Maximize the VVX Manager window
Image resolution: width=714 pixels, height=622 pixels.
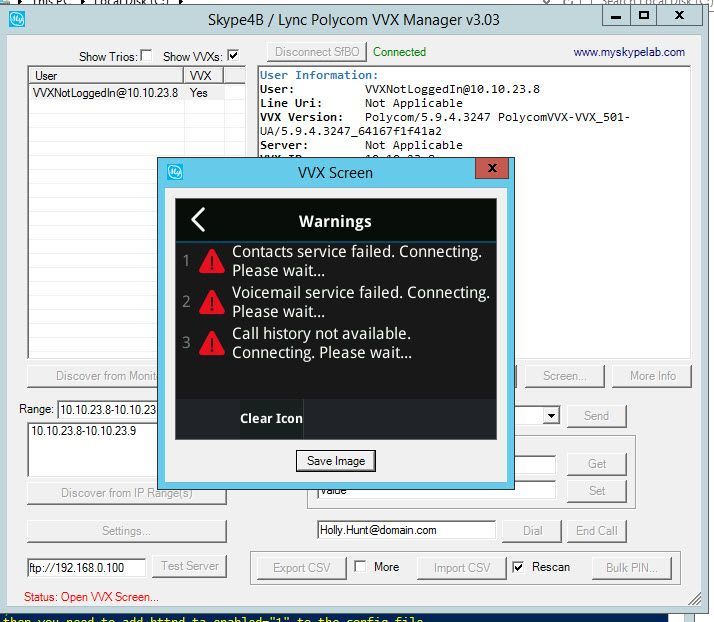[644, 15]
